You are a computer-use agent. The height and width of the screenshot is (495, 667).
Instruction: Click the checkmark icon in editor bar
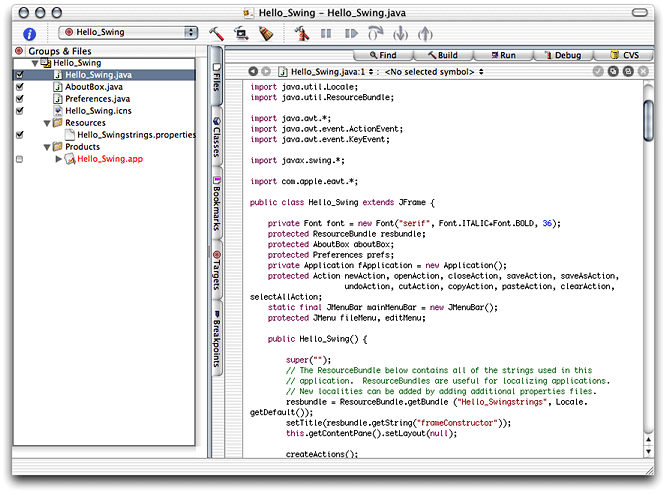[598, 71]
